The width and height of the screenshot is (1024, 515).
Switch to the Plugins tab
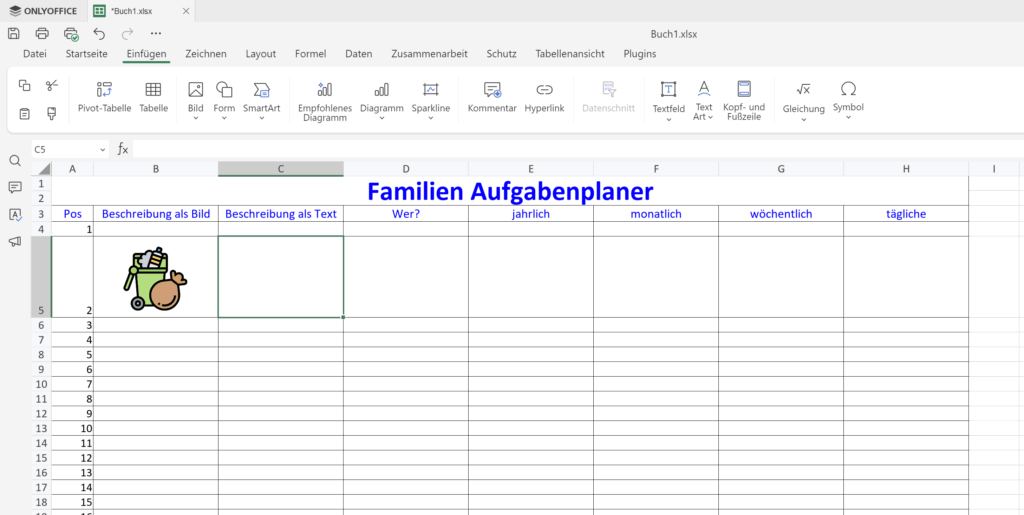coord(639,54)
